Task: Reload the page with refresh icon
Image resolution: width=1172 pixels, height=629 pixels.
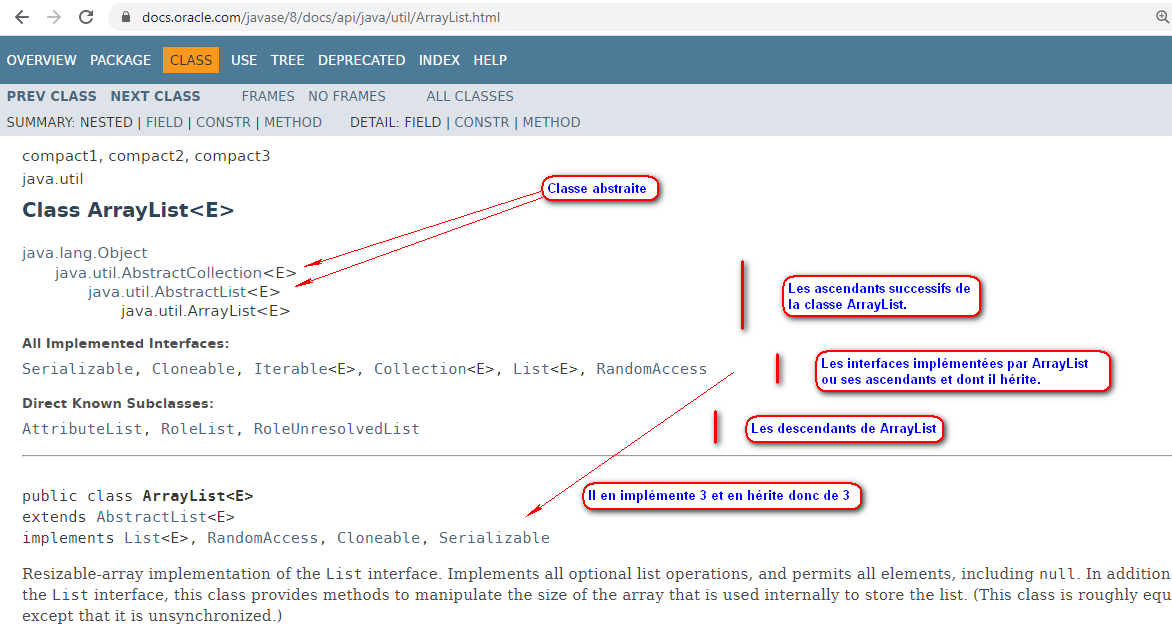Action: coord(86,17)
